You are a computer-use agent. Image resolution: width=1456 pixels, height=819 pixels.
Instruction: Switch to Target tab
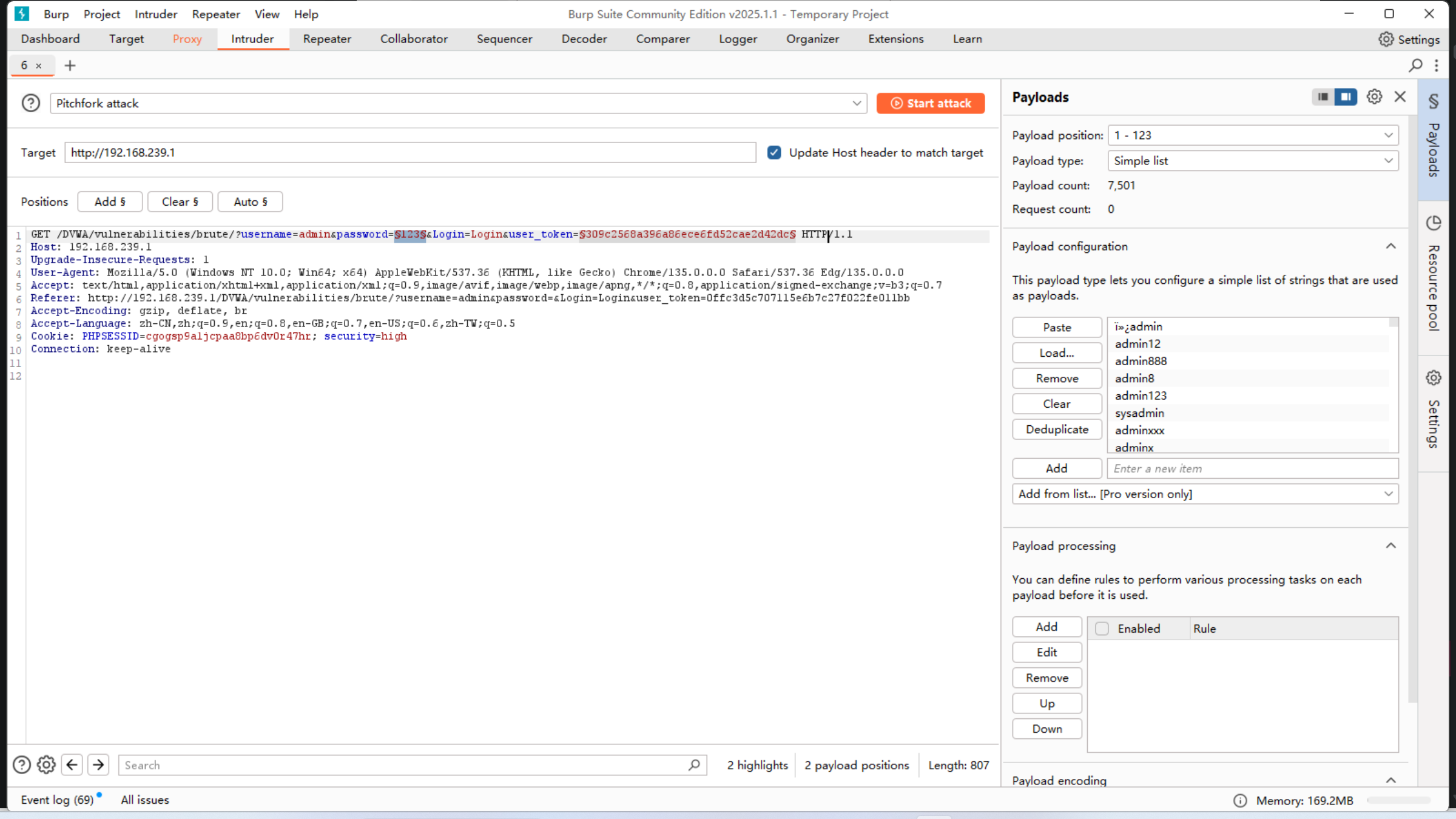[126, 39]
